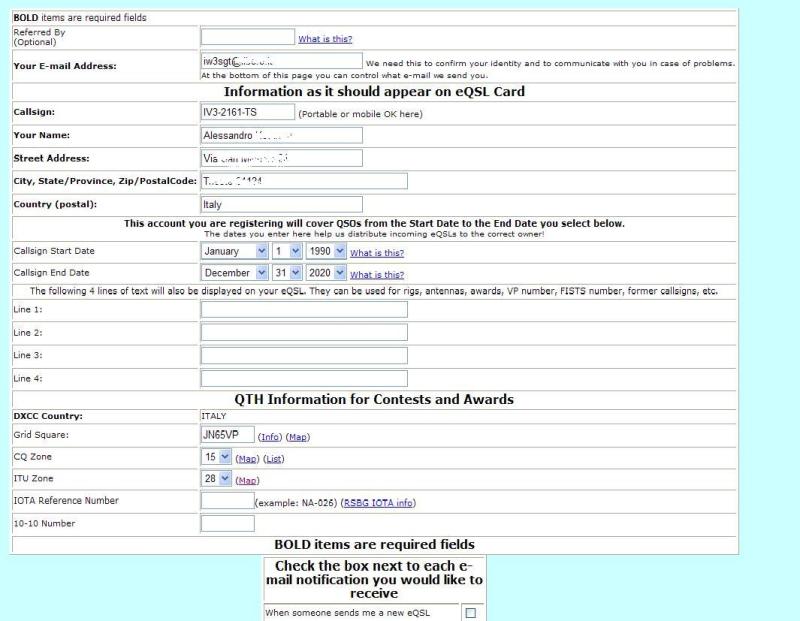This screenshot has height=621, width=800.
Task: Open the ITU Zone Map link
Action: click(x=247, y=481)
